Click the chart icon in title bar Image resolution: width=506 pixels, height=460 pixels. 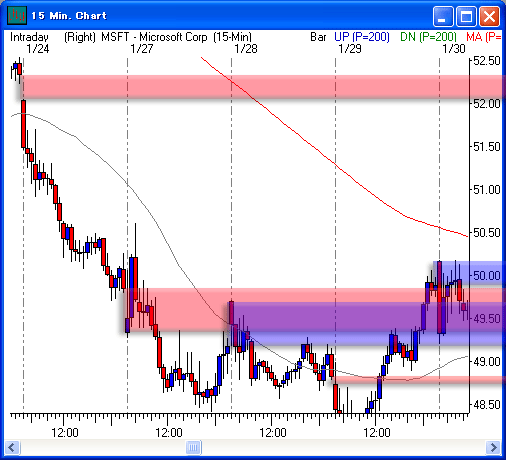[x=17, y=15]
